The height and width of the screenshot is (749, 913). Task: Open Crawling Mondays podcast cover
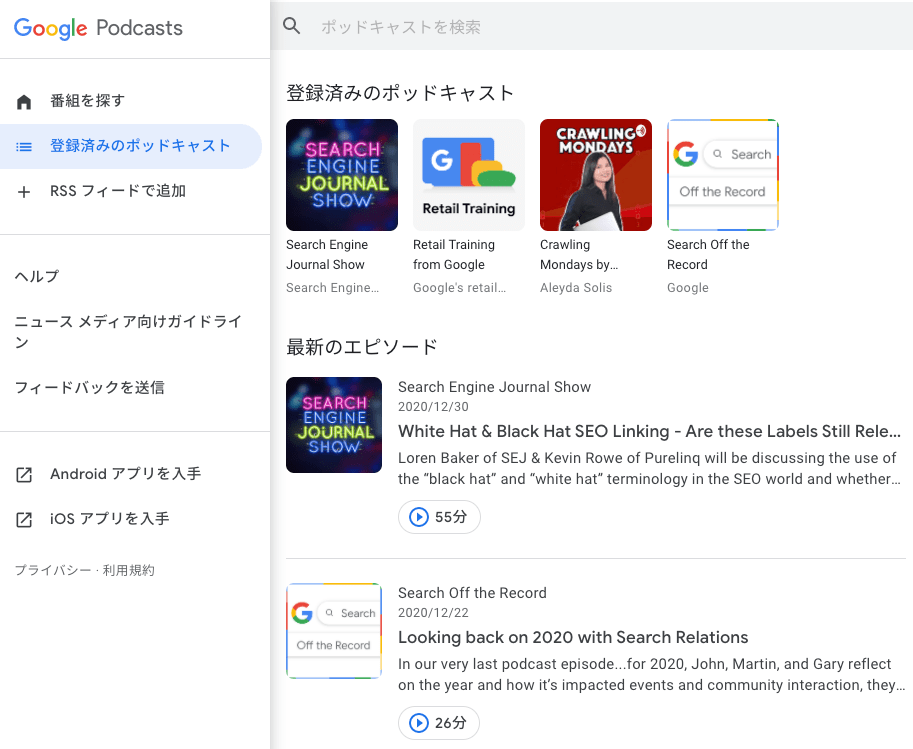tap(596, 175)
